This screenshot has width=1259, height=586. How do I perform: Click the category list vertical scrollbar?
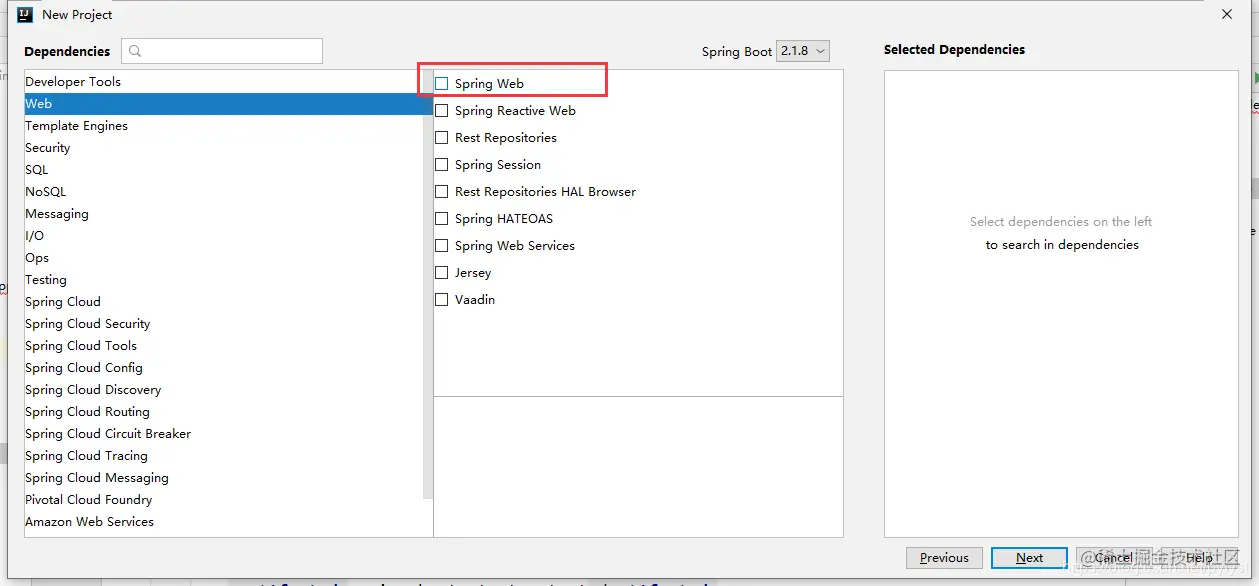pyautogui.click(x=428, y=285)
